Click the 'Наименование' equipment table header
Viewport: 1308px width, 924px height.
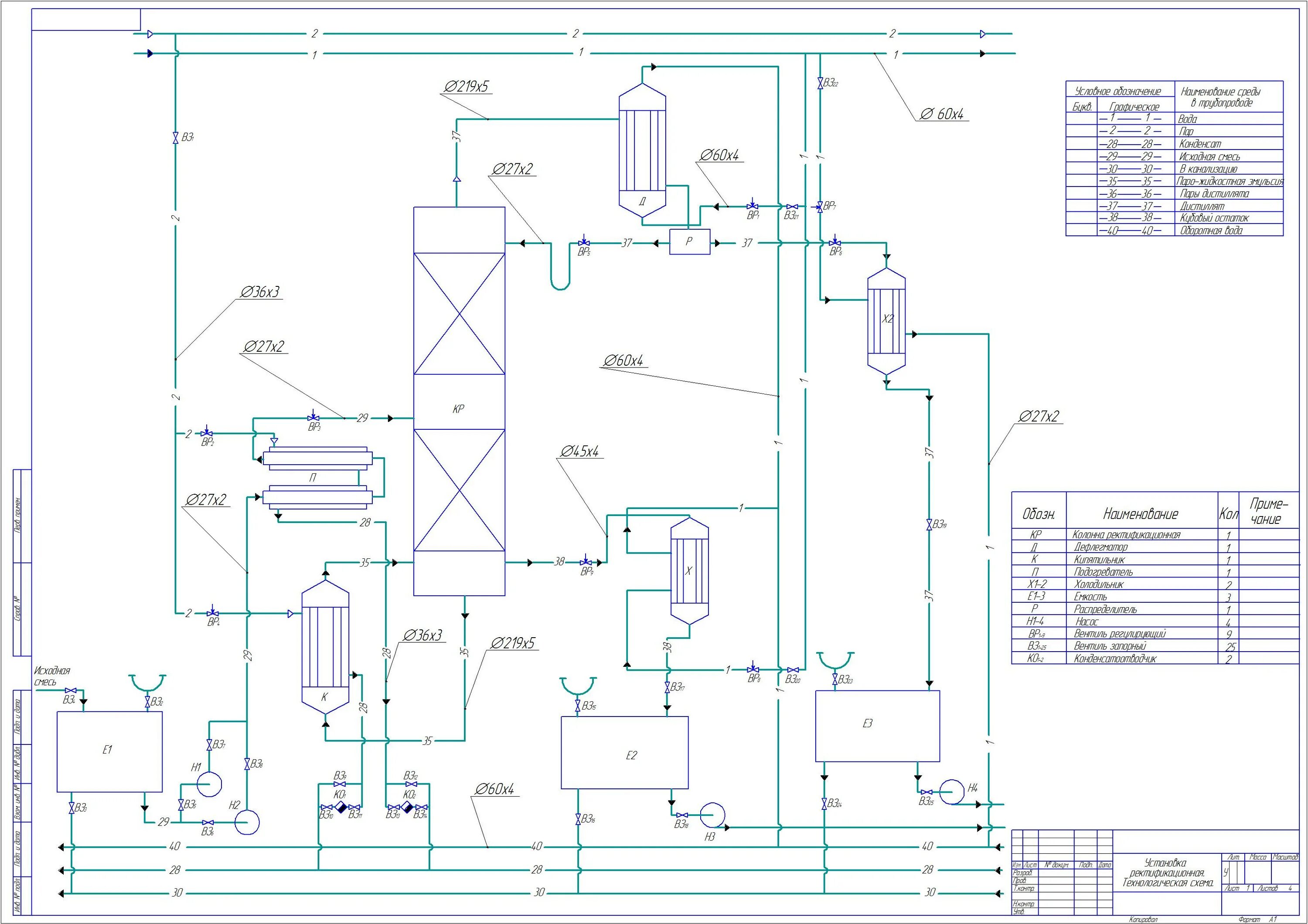pyautogui.click(x=1141, y=514)
